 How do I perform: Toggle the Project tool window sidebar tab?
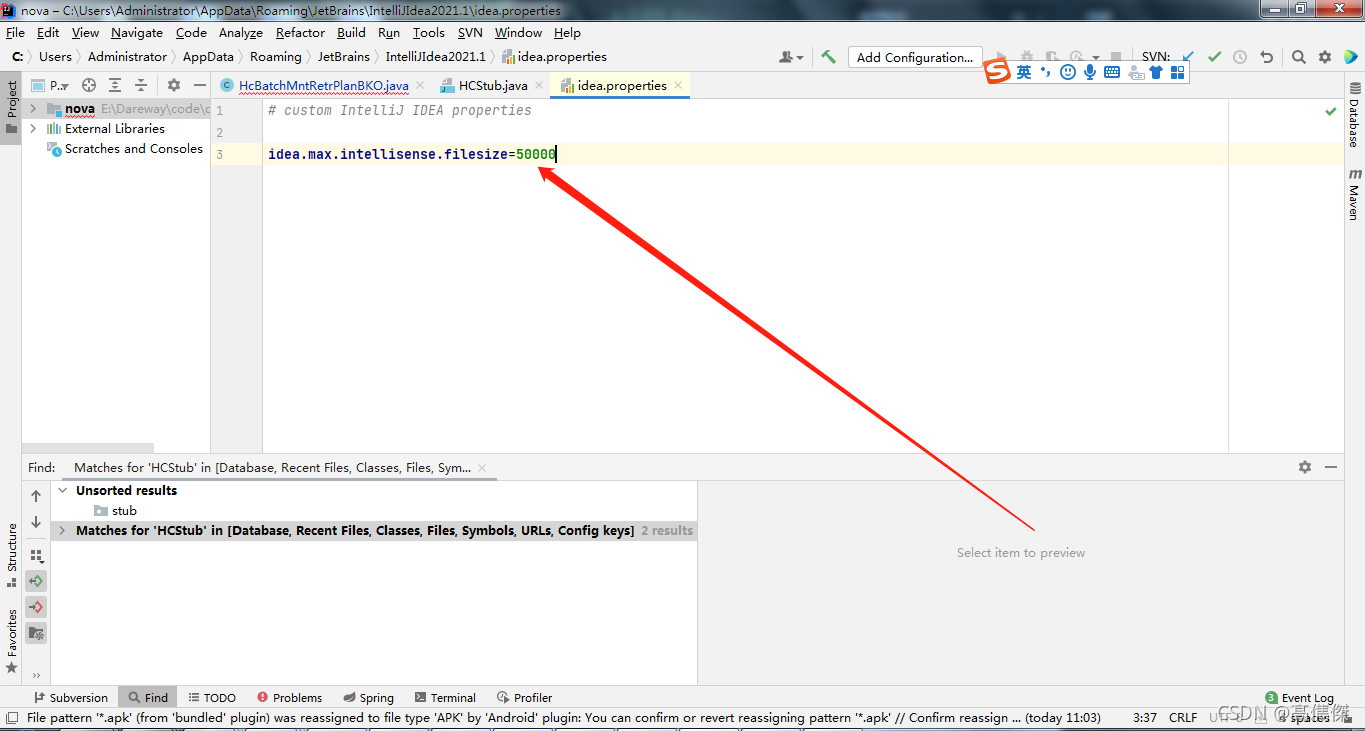coord(11,108)
